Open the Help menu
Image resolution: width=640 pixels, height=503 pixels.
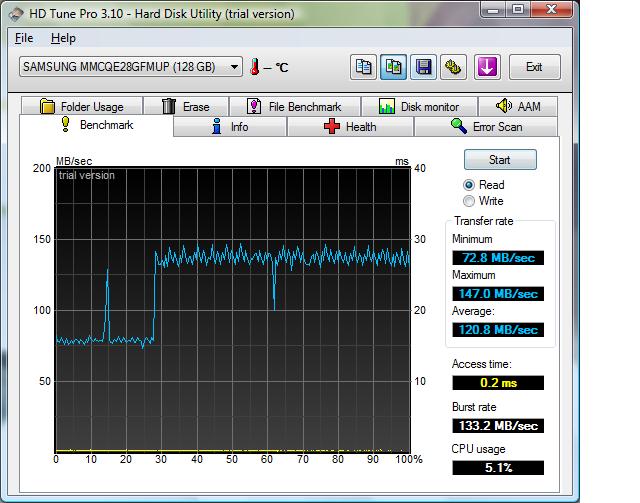point(63,38)
